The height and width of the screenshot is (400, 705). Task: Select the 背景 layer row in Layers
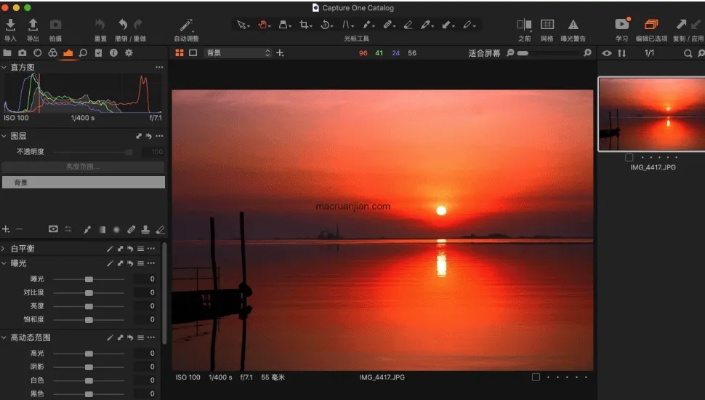click(x=83, y=183)
